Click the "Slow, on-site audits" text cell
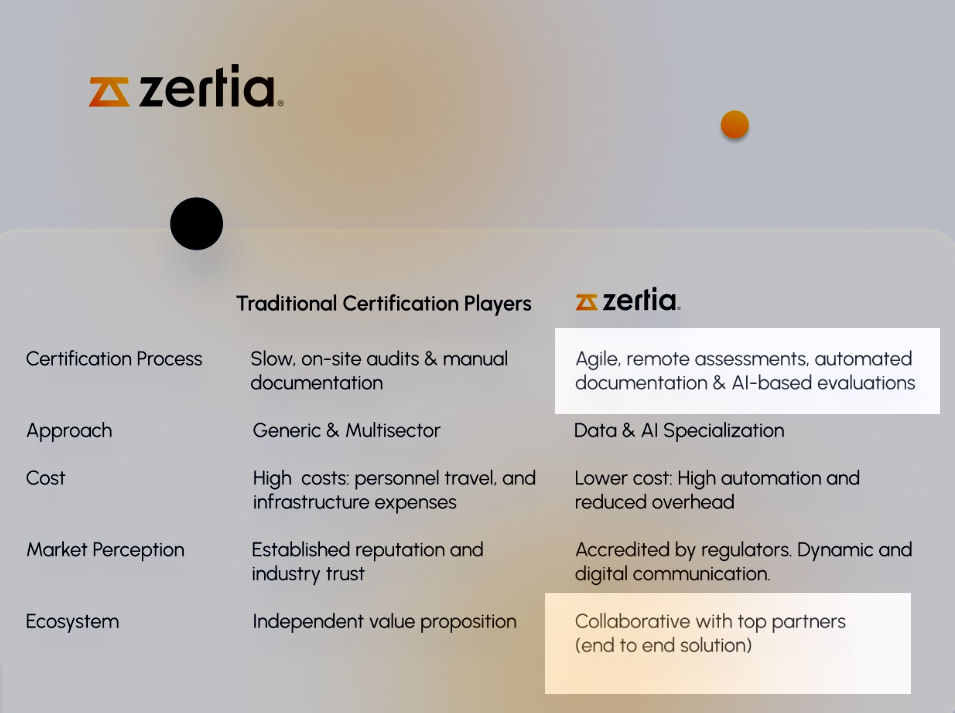The height and width of the screenshot is (713, 955). [x=379, y=370]
